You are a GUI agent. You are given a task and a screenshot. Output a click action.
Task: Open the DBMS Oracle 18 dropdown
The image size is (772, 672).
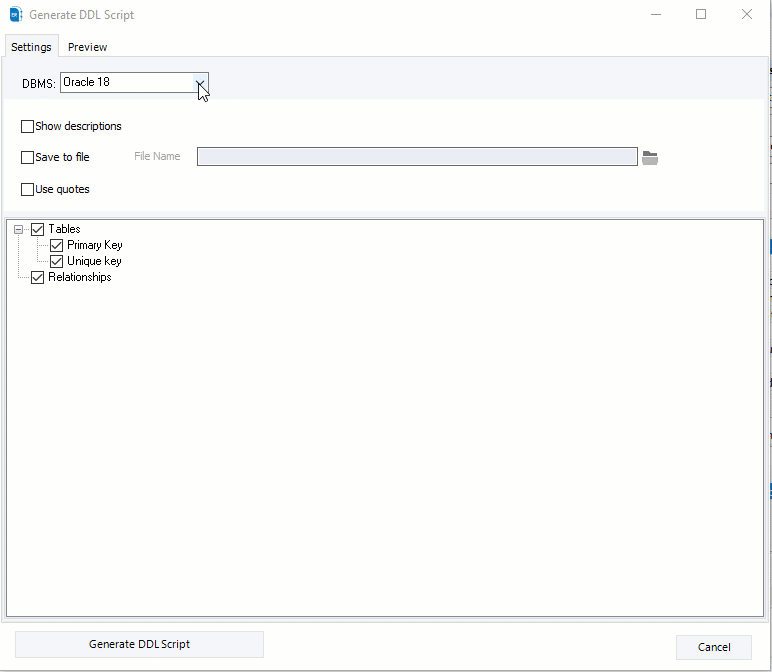[200, 82]
